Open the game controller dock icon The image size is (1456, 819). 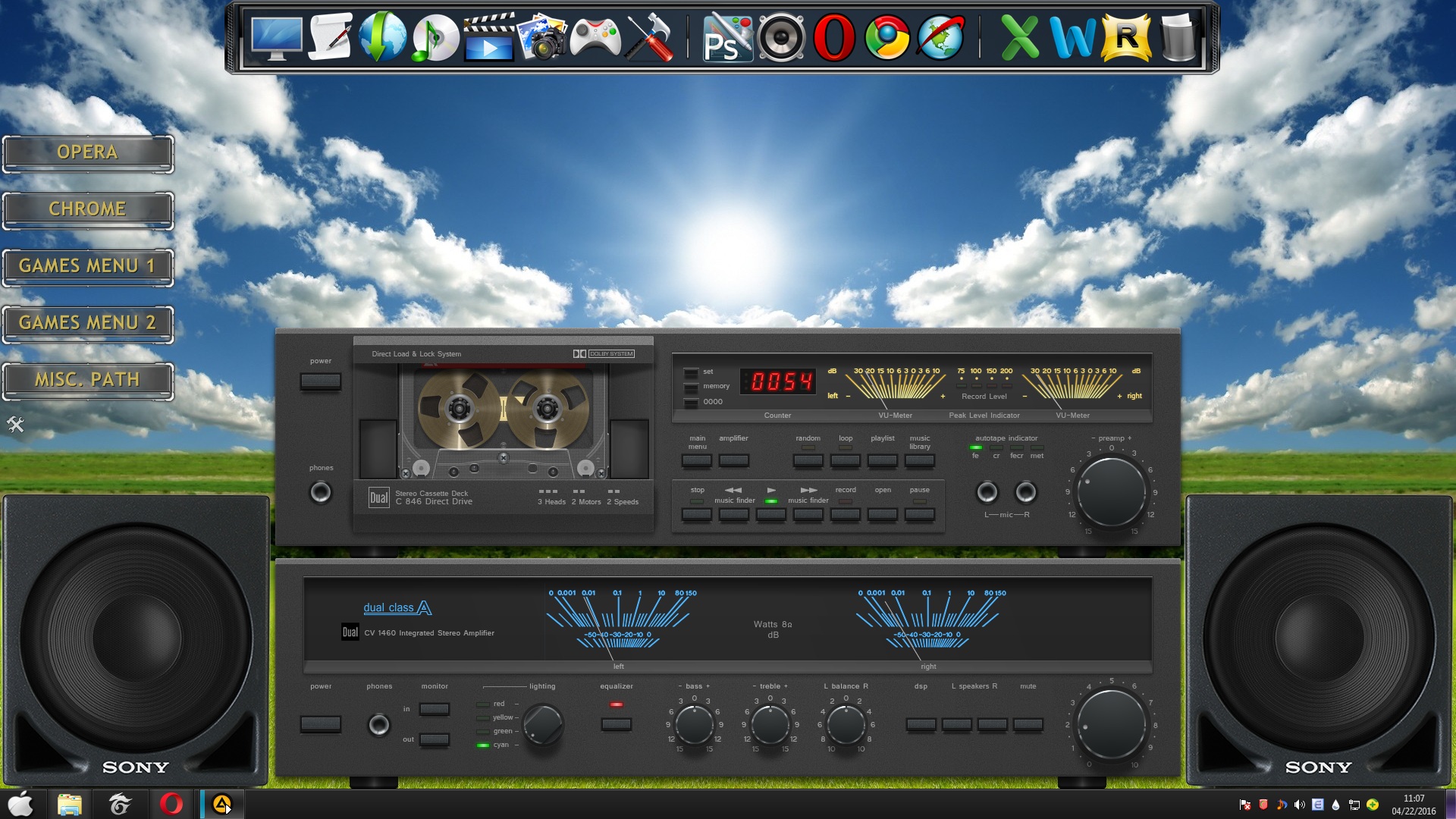(x=595, y=37)
